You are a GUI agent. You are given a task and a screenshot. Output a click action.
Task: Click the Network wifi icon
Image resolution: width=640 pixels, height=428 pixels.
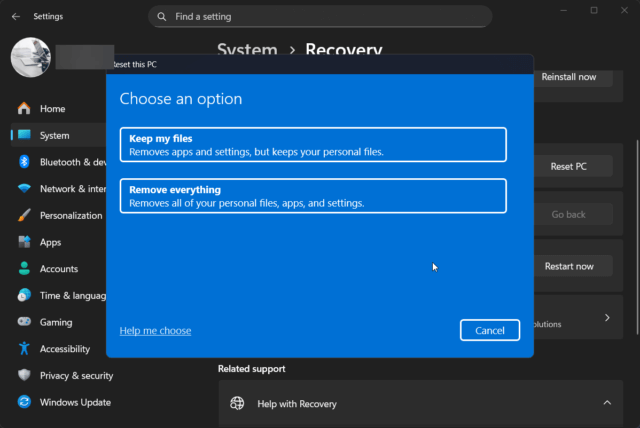(x=24, y=188)
